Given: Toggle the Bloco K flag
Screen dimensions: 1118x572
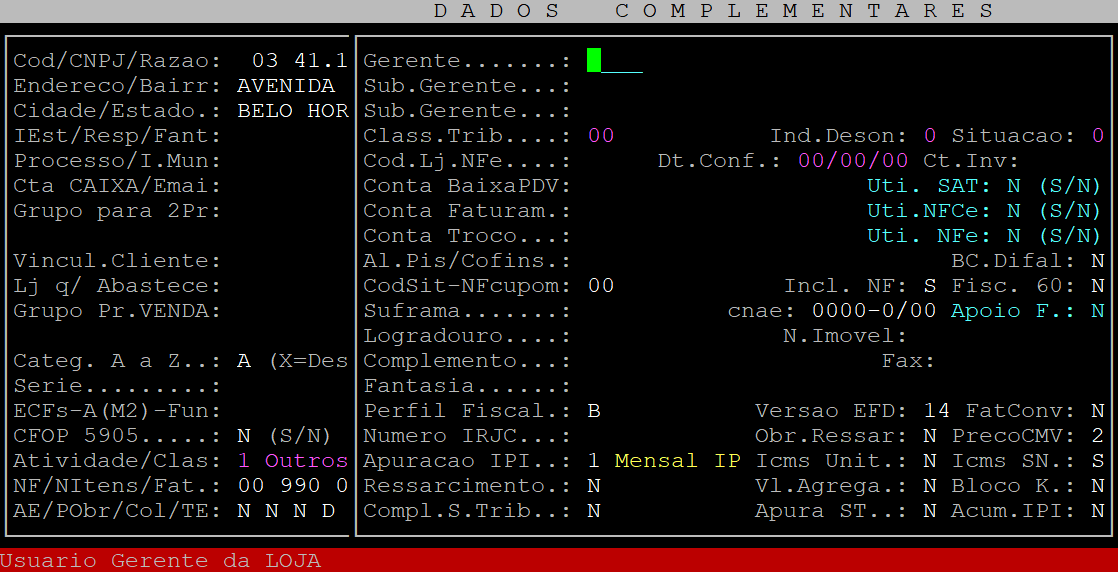Looking at the screenshot, I should click(x=1098, y=486).
